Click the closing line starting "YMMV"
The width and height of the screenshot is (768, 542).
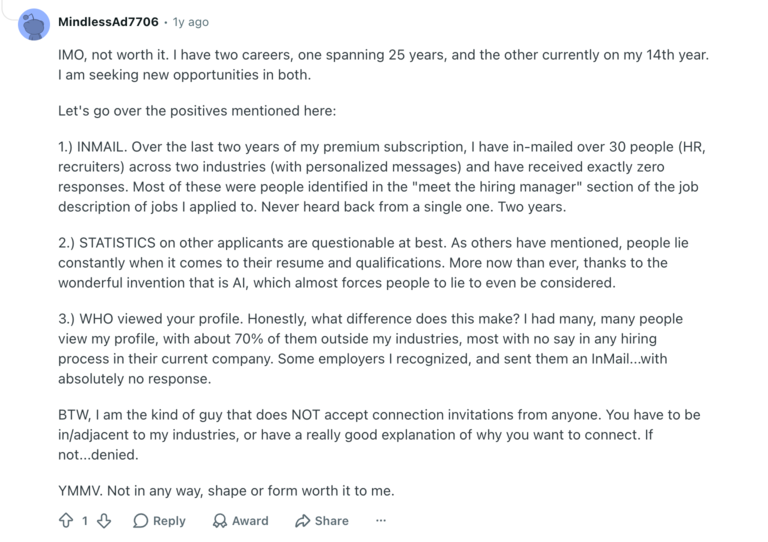[226, 491]
